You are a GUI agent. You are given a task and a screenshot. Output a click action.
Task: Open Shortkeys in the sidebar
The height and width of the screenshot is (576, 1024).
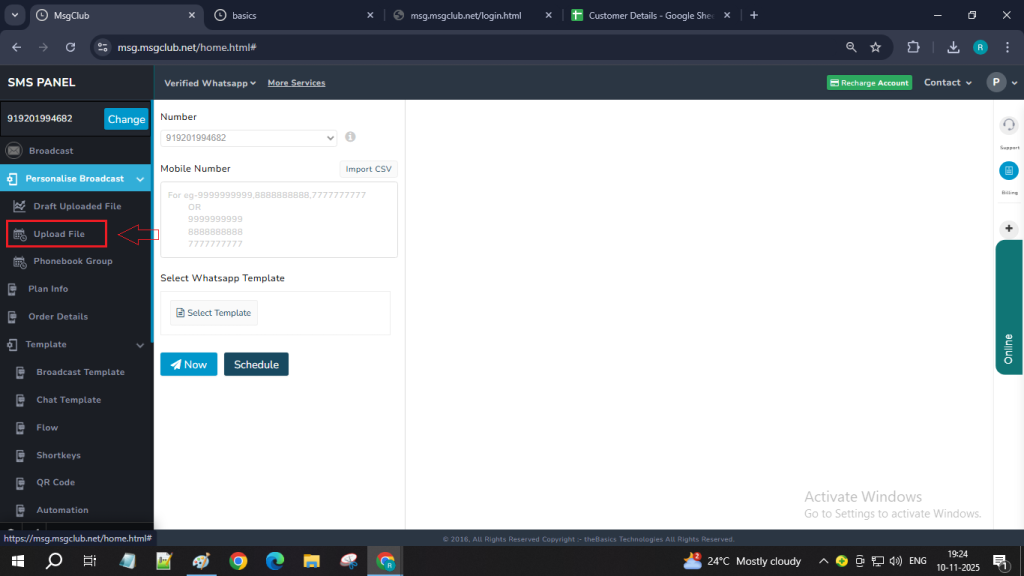coord(58,455)
